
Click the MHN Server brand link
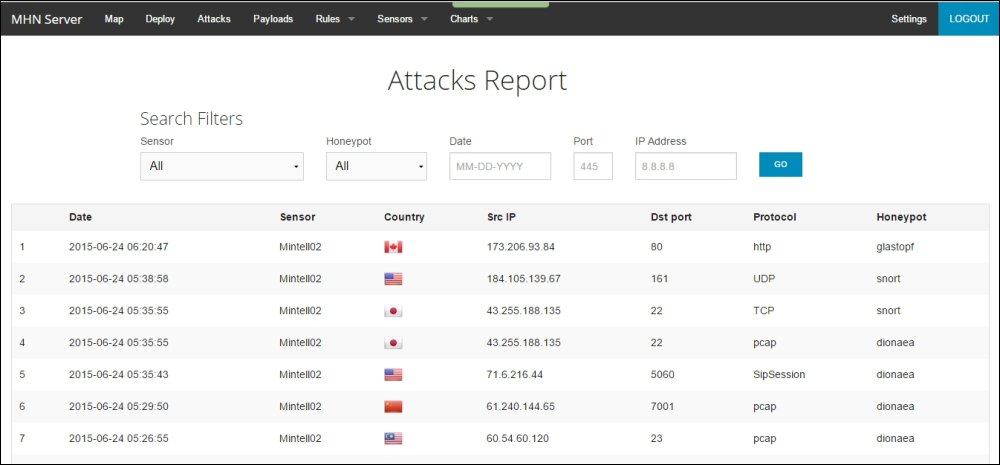pos(47,19)
